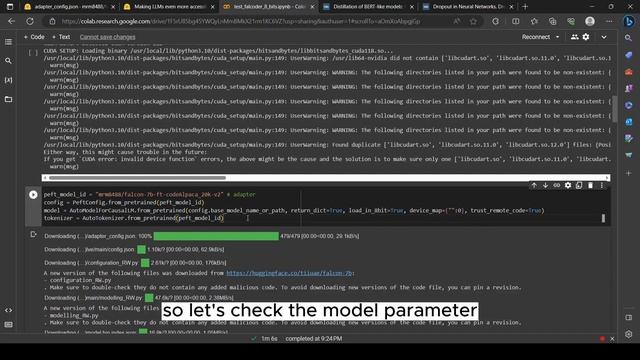Add a new Text cell
Screen dimensions: 640x360
61,37
